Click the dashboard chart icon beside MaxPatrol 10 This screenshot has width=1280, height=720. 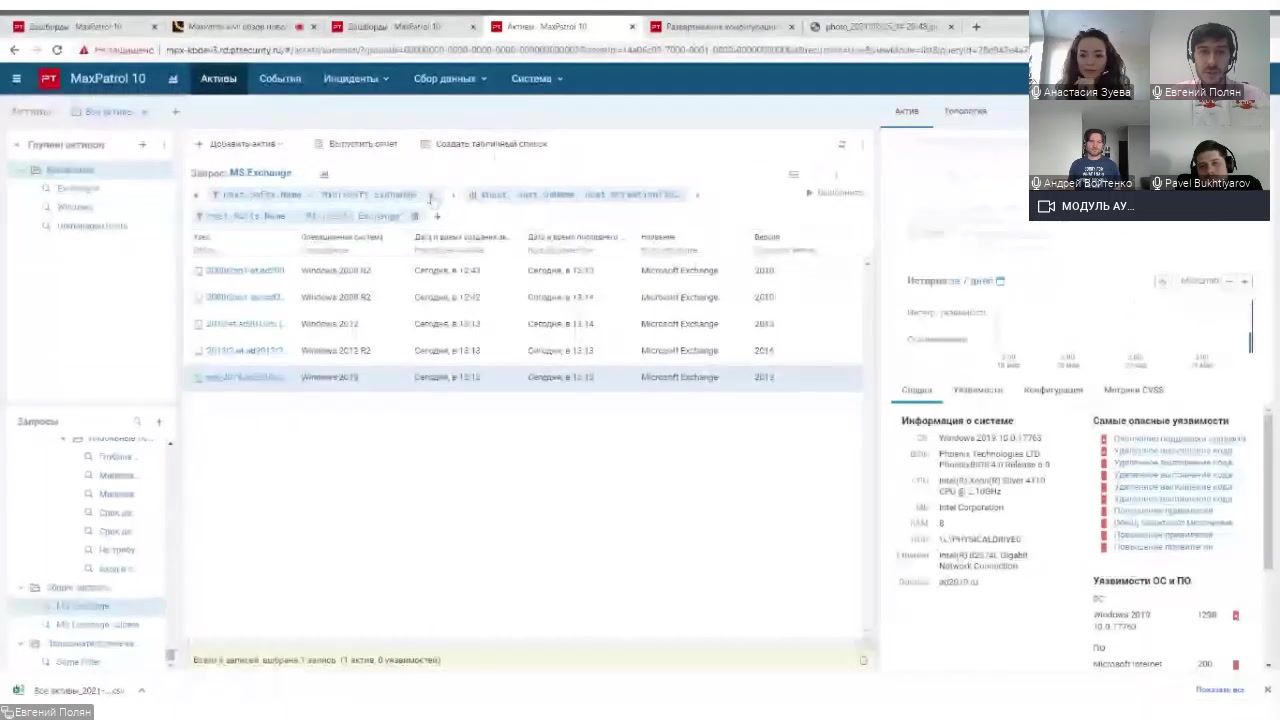(x=173, y=78)
